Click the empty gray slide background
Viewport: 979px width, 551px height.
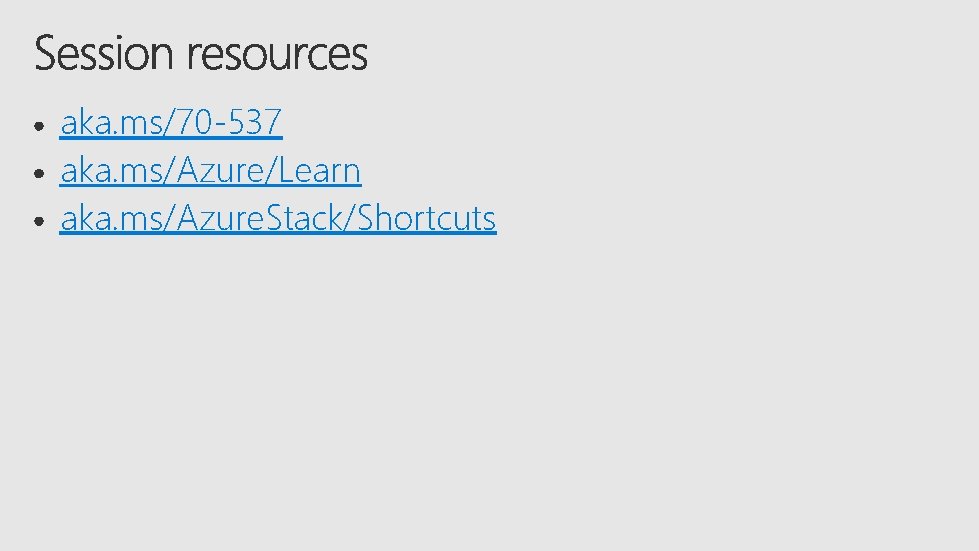(624, 374)
